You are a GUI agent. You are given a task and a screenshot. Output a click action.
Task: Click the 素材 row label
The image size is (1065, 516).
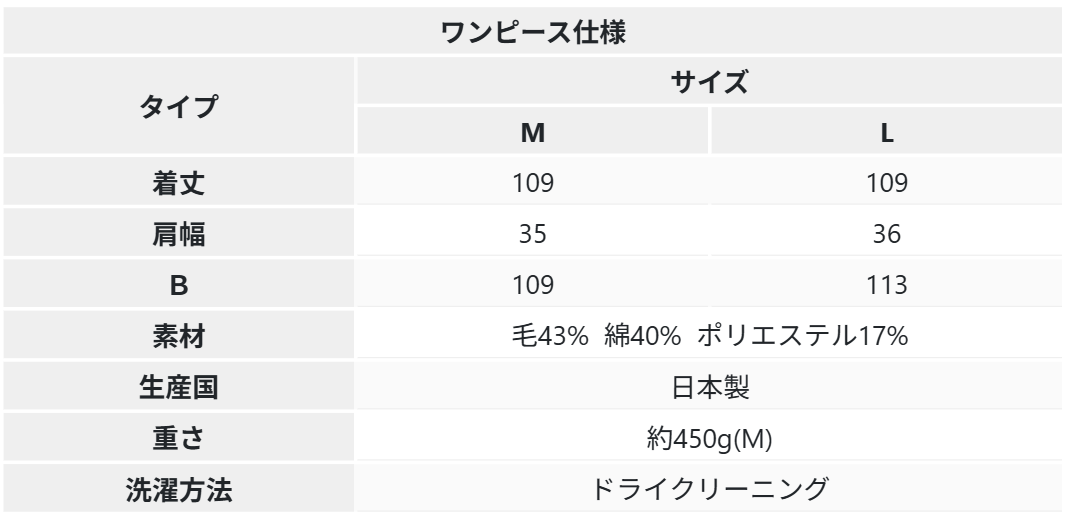[x=179, y=336]
